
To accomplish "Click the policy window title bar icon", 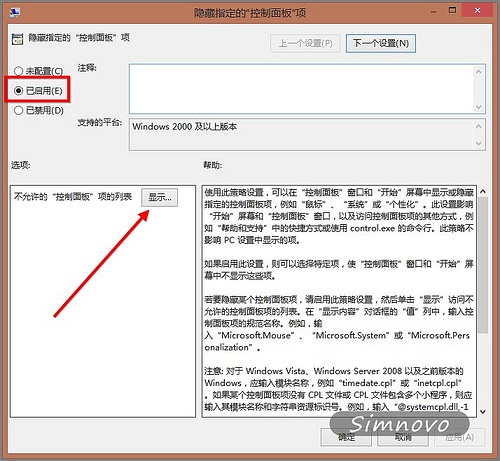I will pyautogui.click(x=14, y=13).
